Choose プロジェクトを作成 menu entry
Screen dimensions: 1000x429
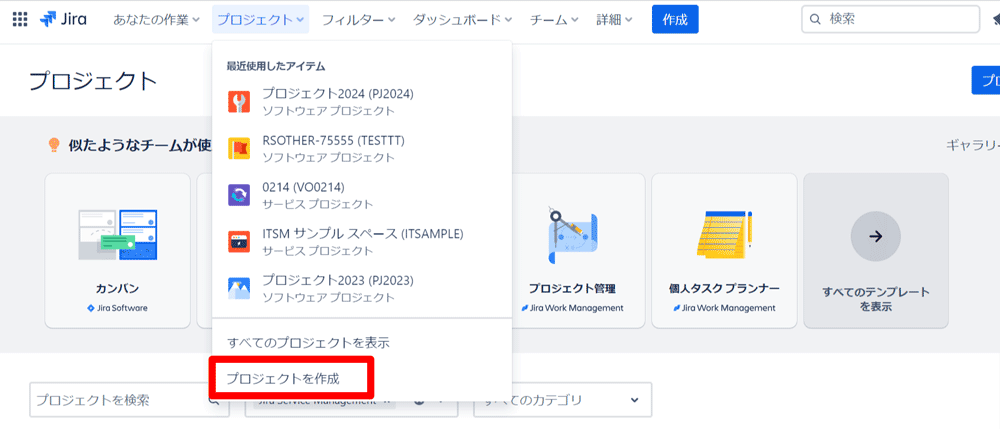coord(362,379)
